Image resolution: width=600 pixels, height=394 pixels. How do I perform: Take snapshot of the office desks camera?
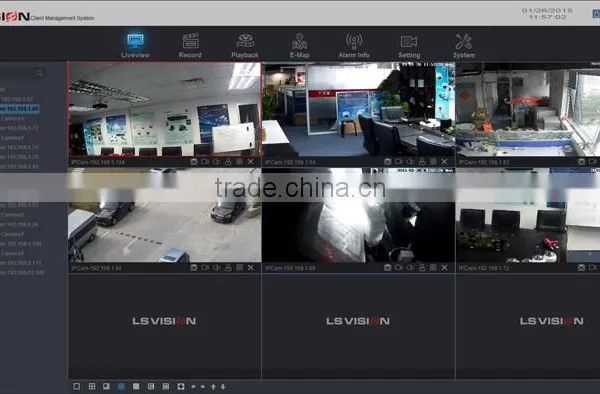(x=388, y=162)
